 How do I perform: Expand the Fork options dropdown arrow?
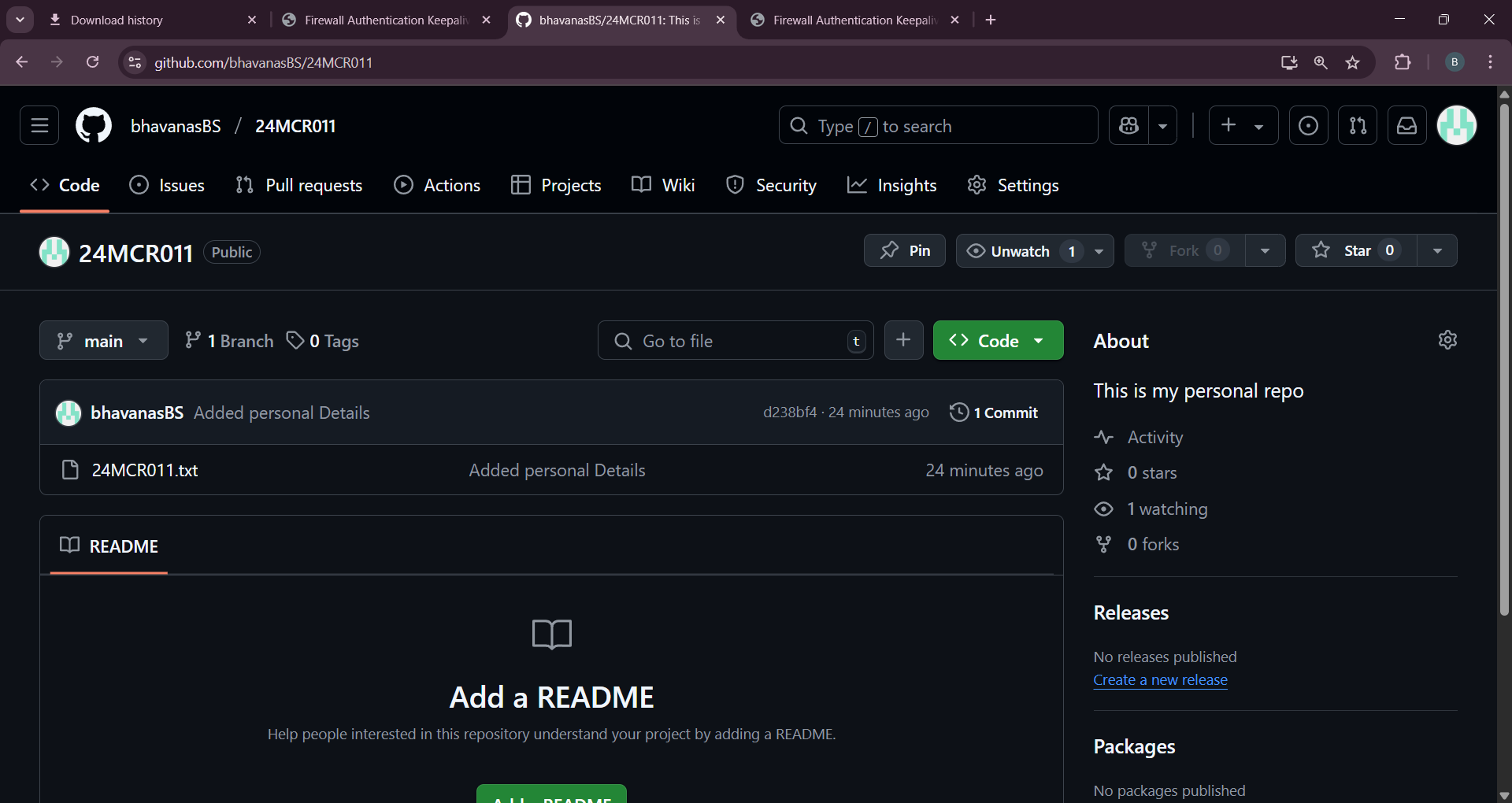pos(1265,250)
